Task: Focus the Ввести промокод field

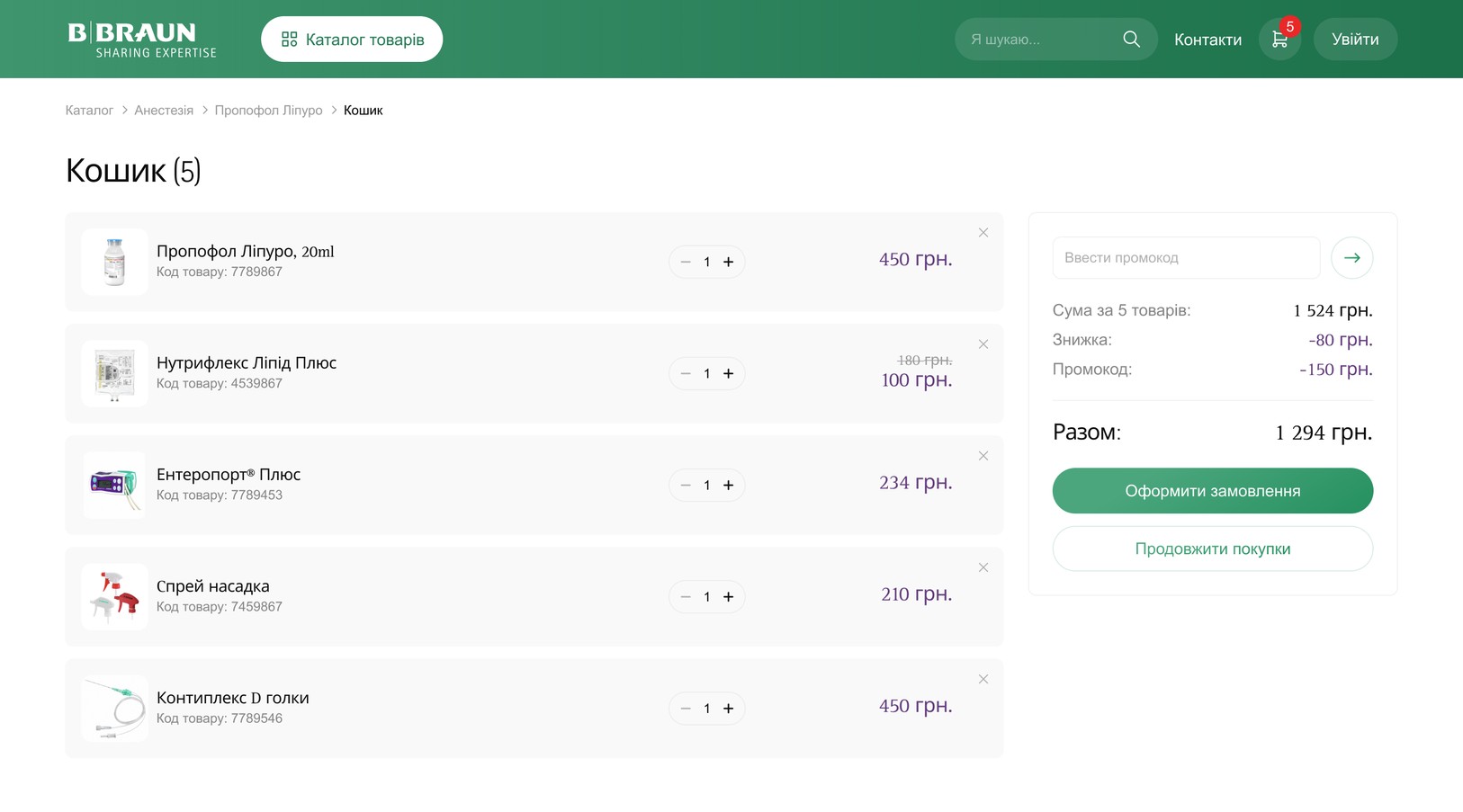Action: [1186, 258]
